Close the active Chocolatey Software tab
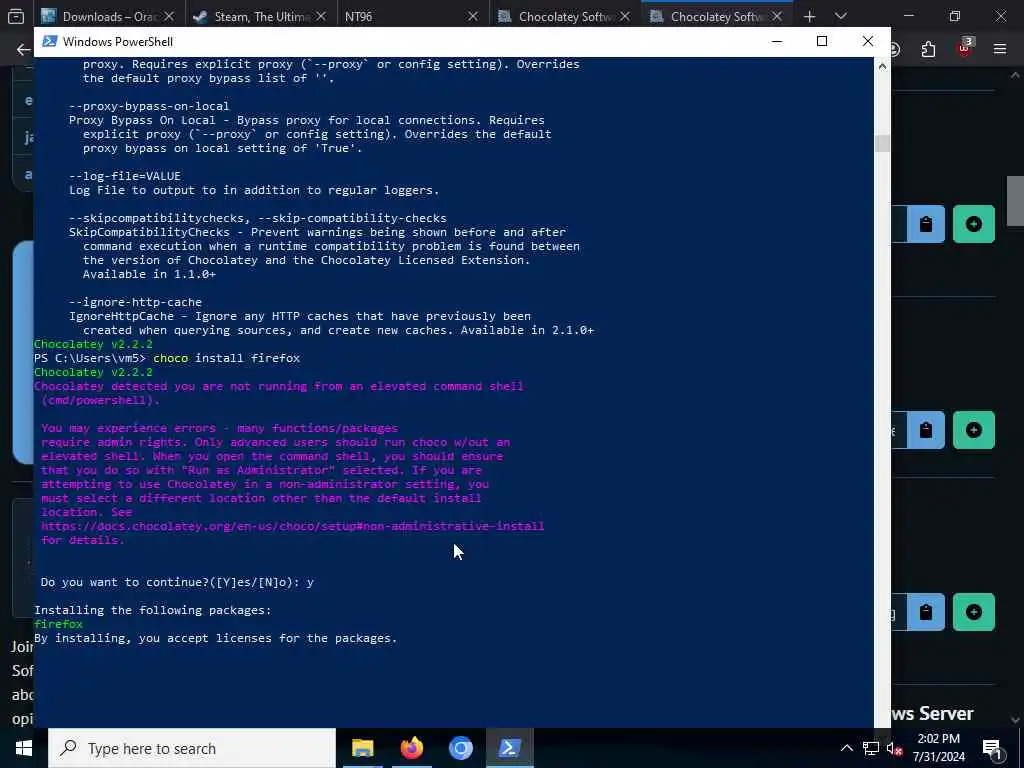This screenshot has width=1024, height=768. click(x=777, y=16)
